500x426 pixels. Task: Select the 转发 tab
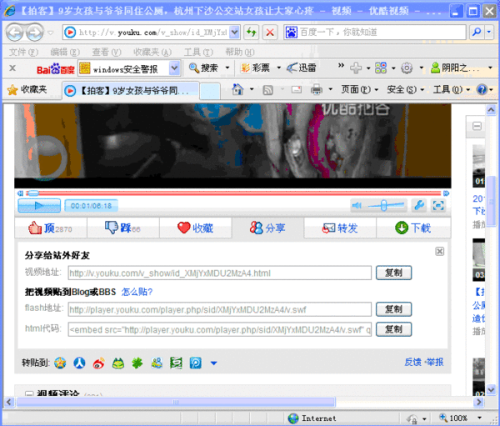[340, 228]
